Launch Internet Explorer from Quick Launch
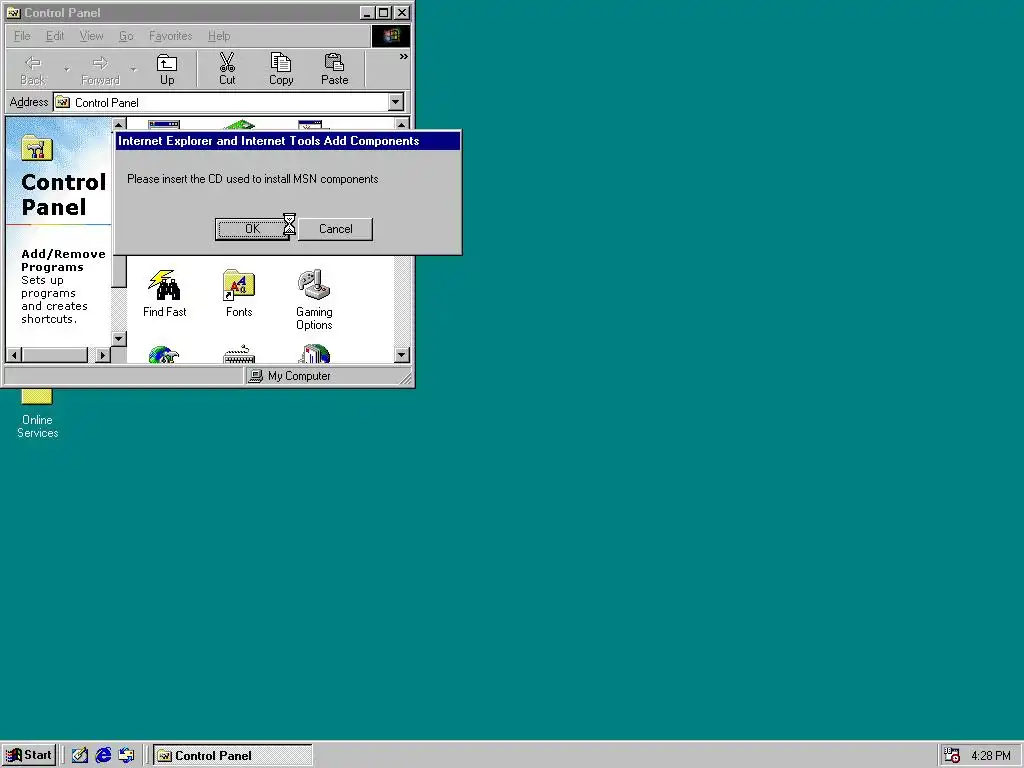 (103, 756)
